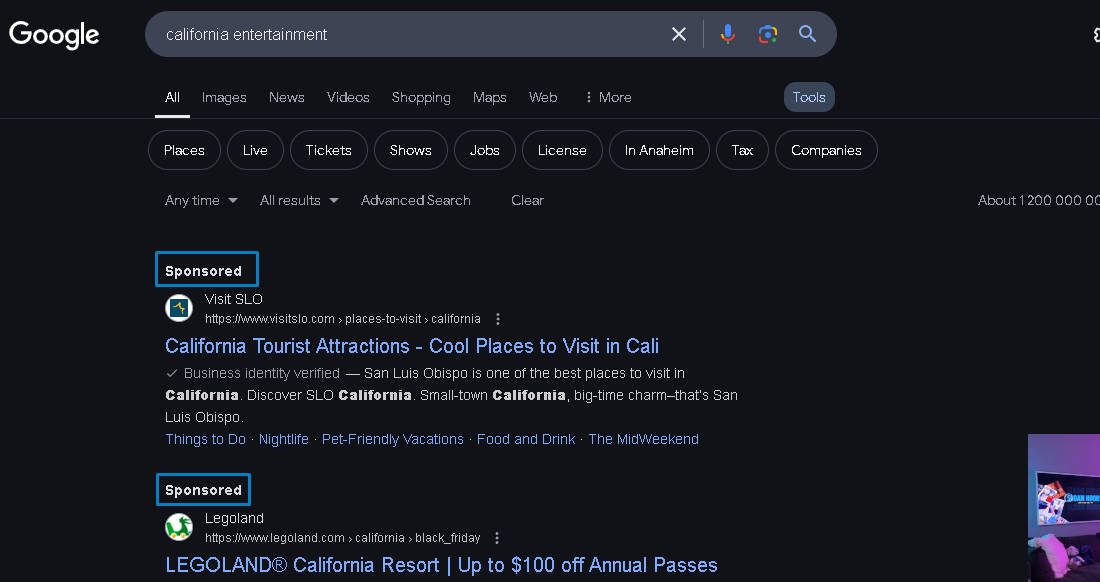This screenshot has width=1100, height=582.
Task: Open the Nightlife sitelink
Action: coord(283,440)
